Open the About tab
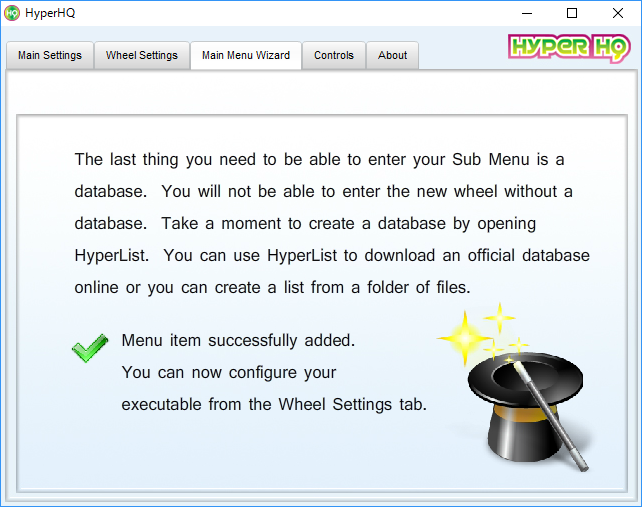Screen dimensions: 642x507 click(392, 55)
